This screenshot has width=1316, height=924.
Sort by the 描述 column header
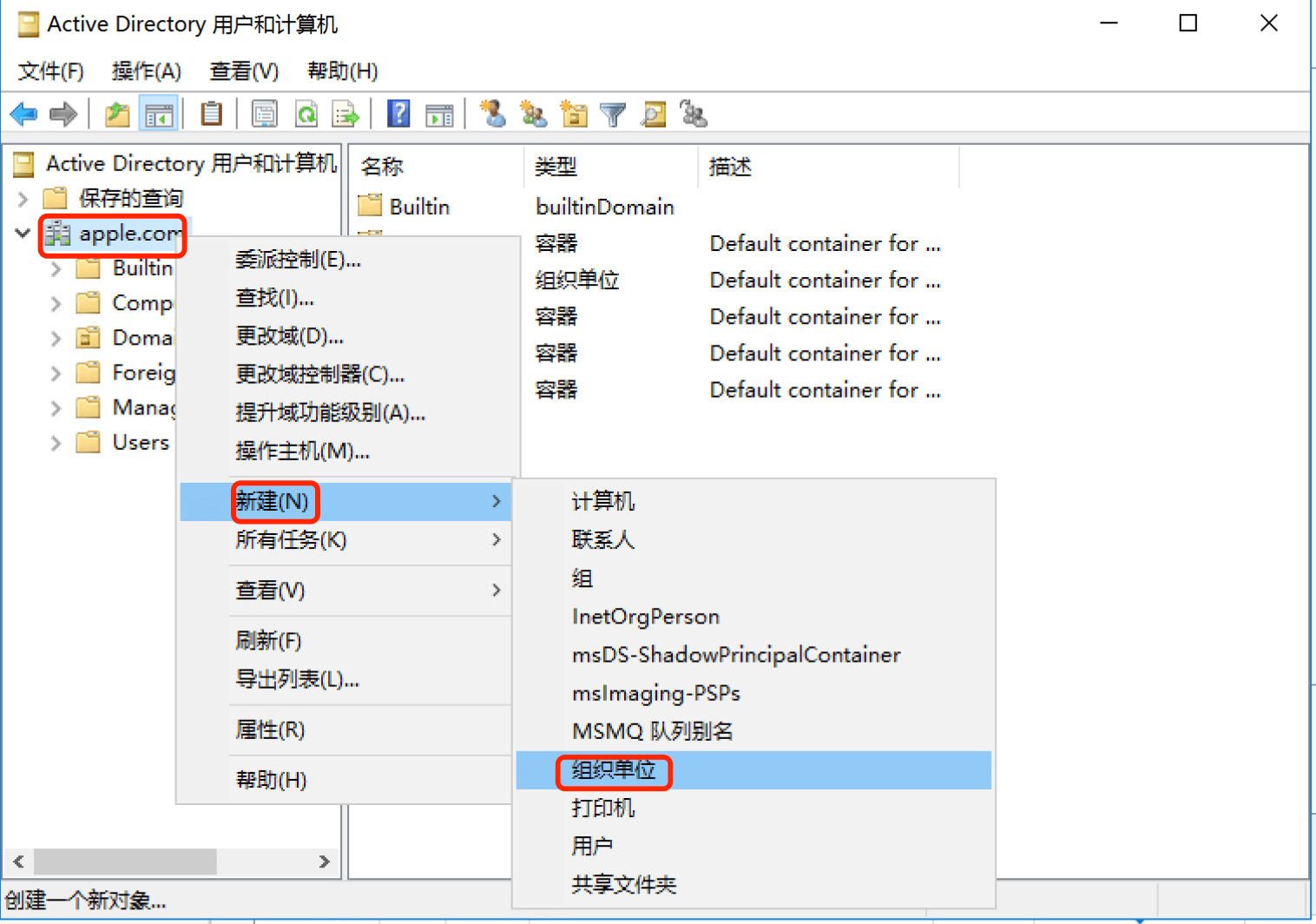tap(828, 167)
